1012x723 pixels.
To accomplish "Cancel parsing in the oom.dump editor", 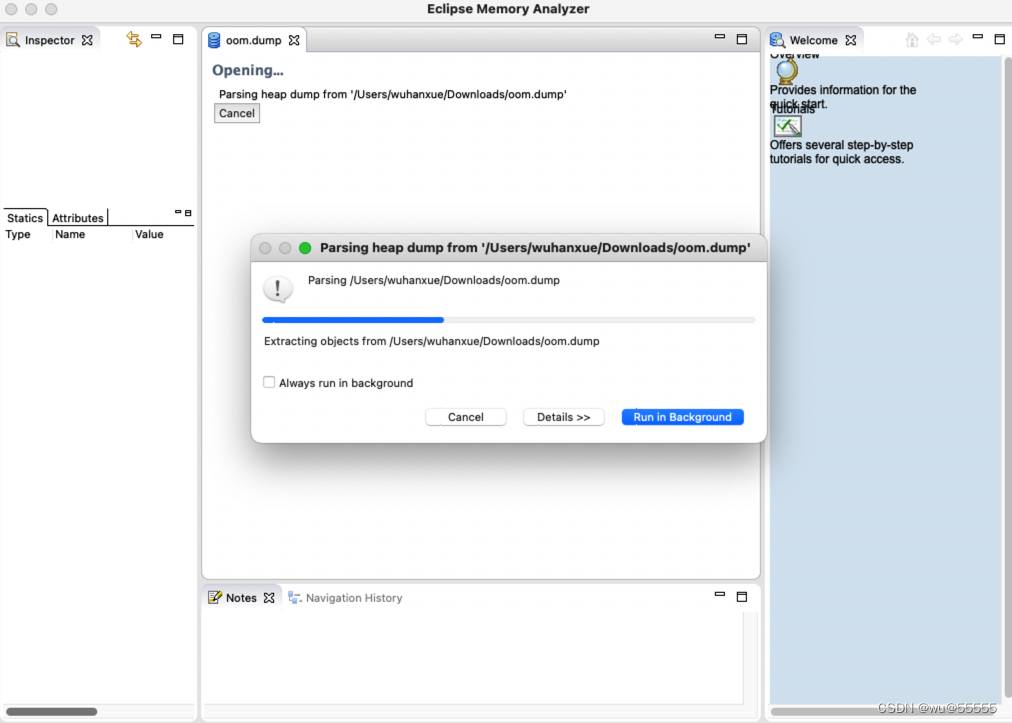I will pos(237,113).
